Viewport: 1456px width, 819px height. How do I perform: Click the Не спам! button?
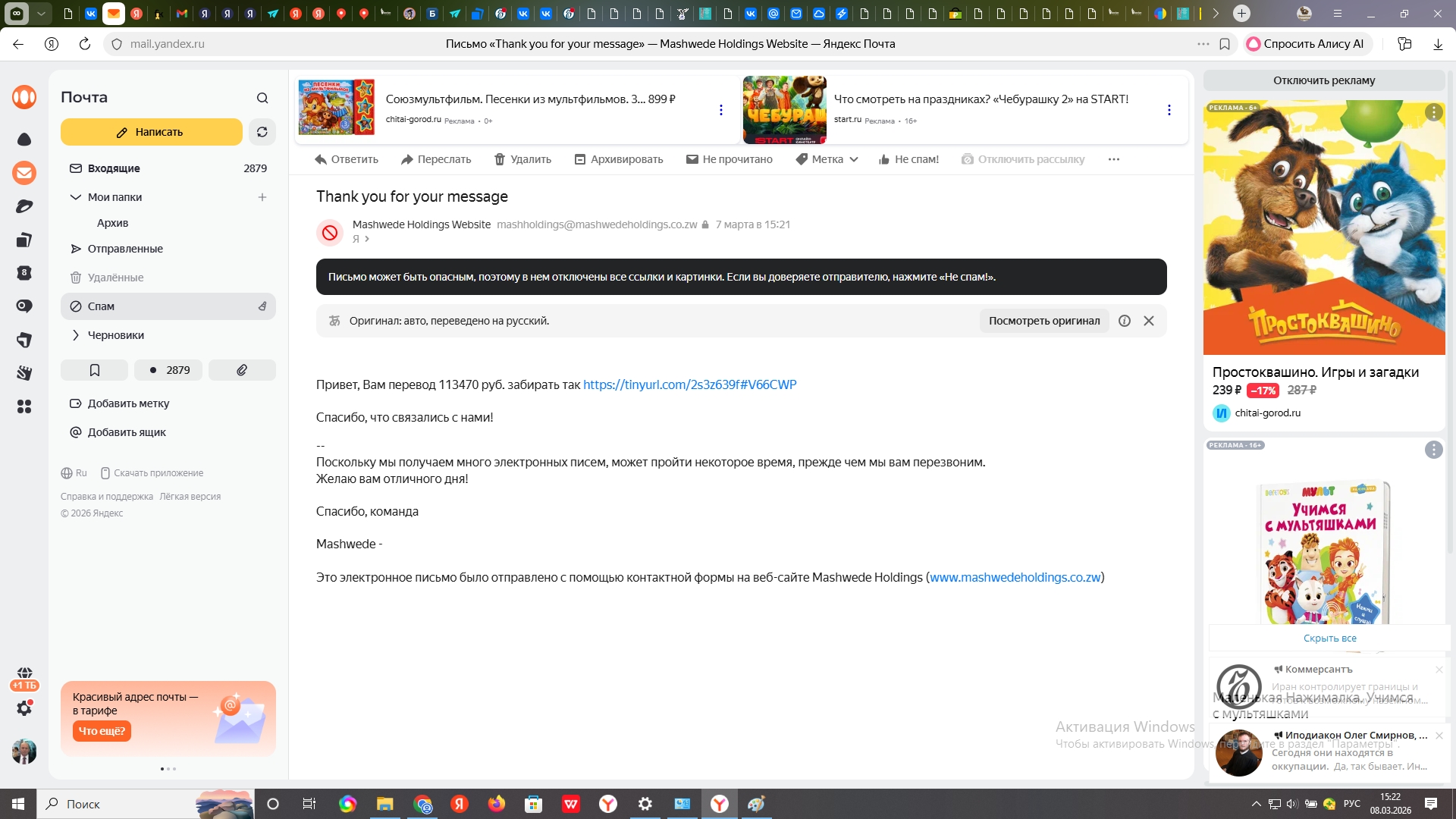[x=908, y=159]
